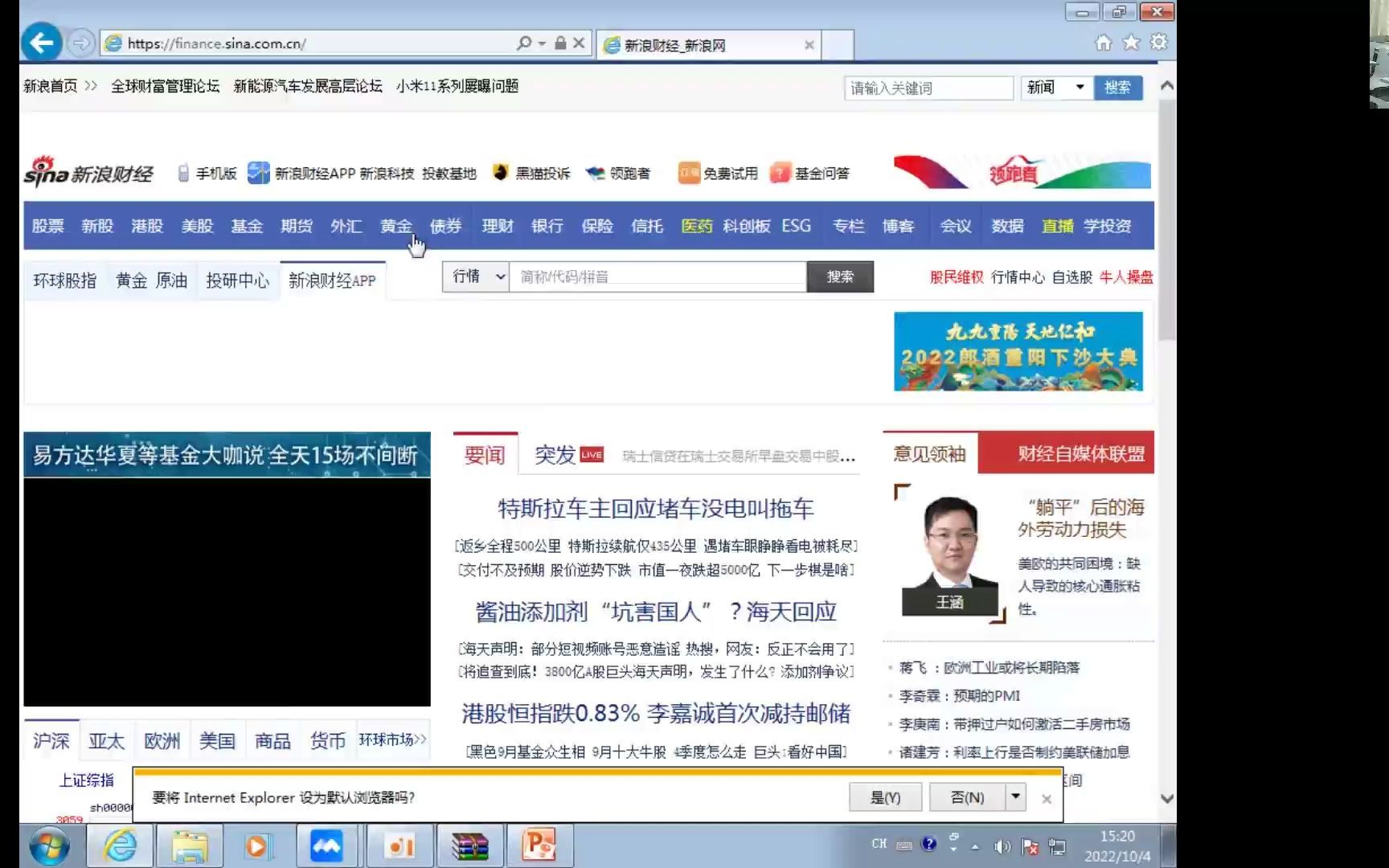Open file explorer folder in taskbar
The image size is (1389, 868).
[190, 845]
